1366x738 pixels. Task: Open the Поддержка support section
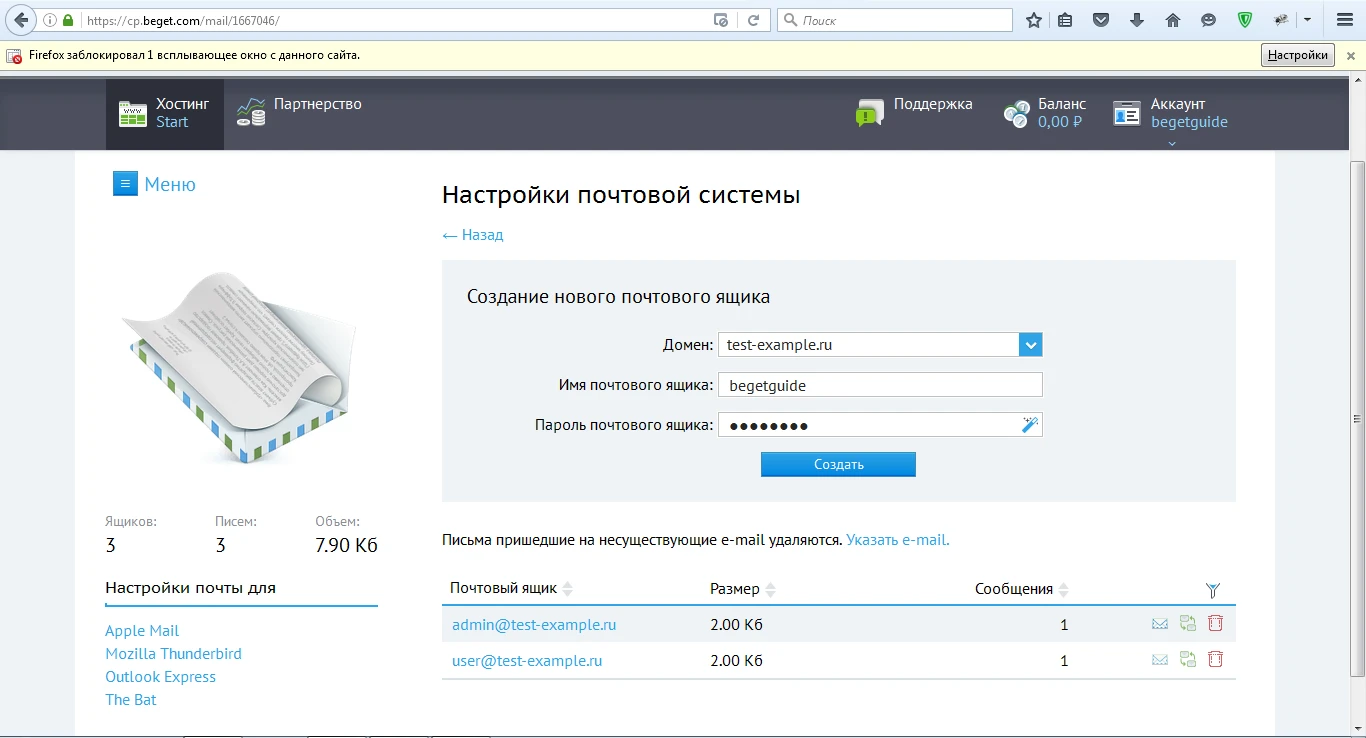coord(914,112)
